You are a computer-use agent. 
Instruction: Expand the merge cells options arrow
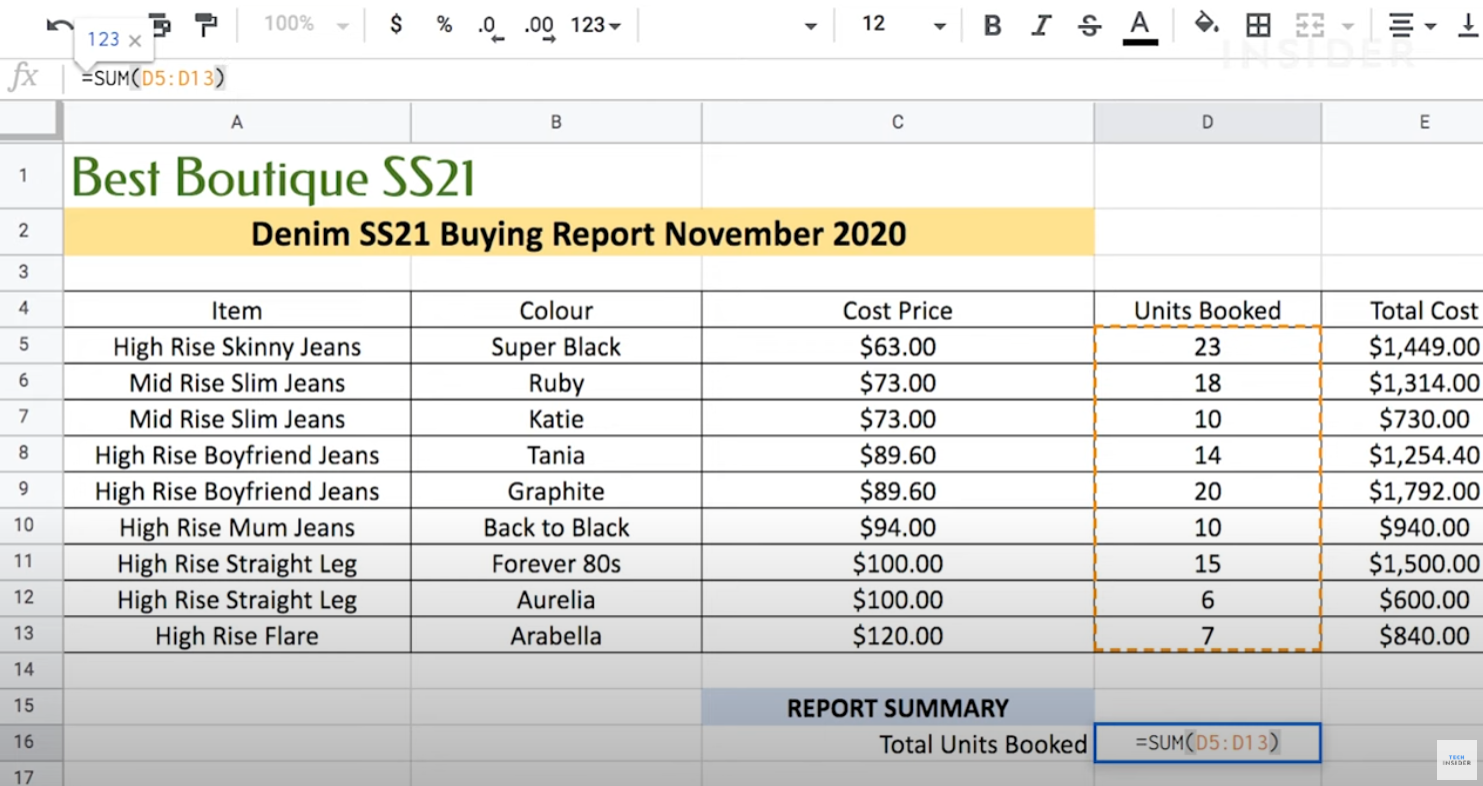coord(1348,26)
